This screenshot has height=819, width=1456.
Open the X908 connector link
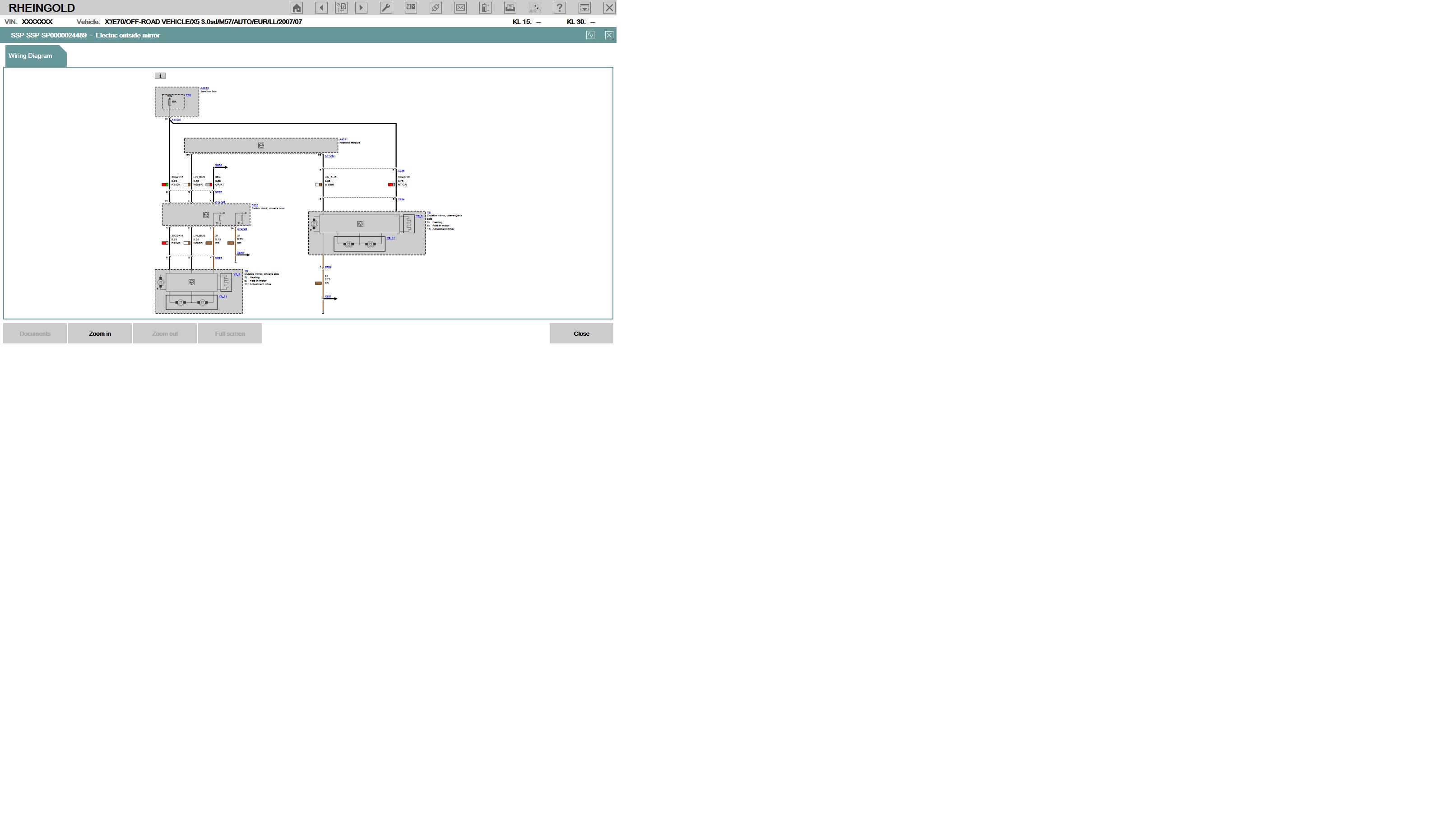218,166
